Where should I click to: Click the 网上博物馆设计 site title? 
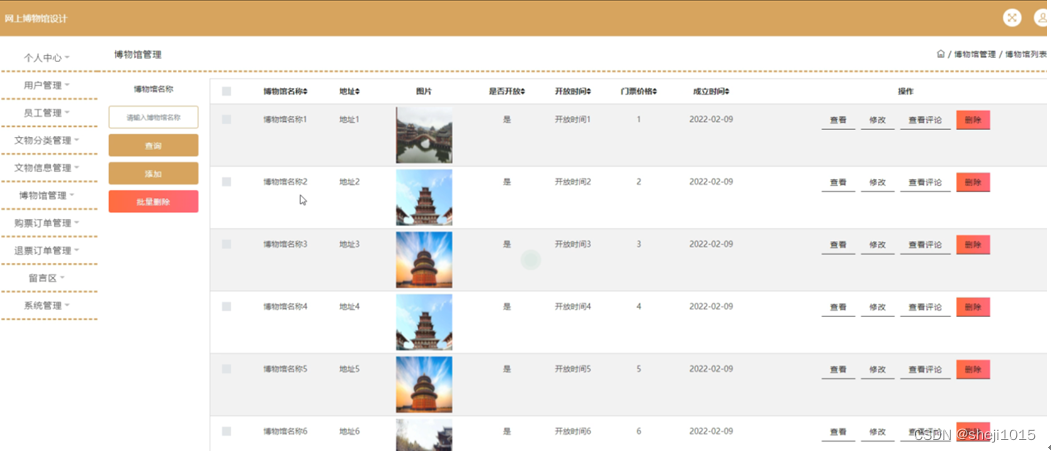36,19
